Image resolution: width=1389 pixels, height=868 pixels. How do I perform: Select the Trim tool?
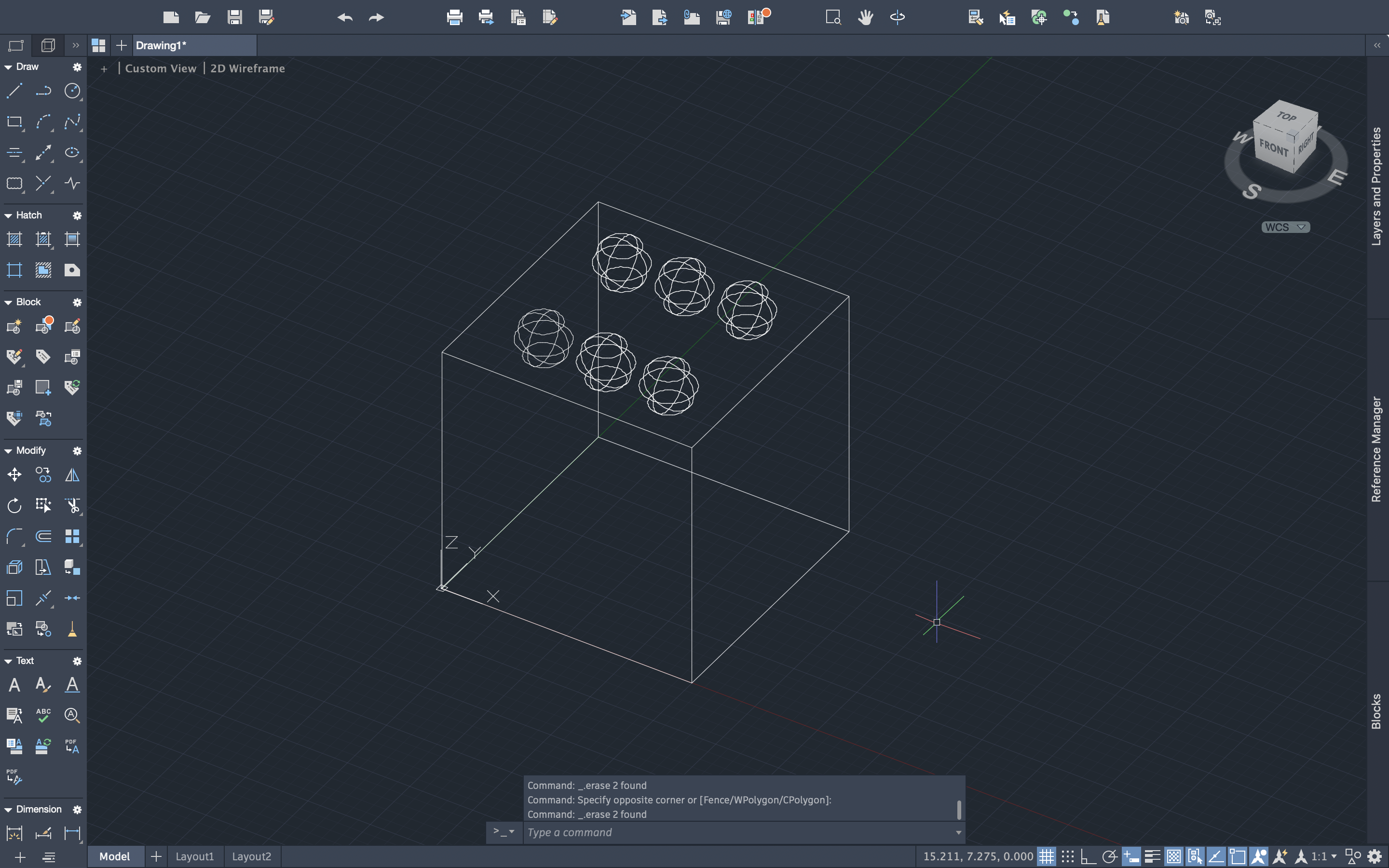point(72,506)
